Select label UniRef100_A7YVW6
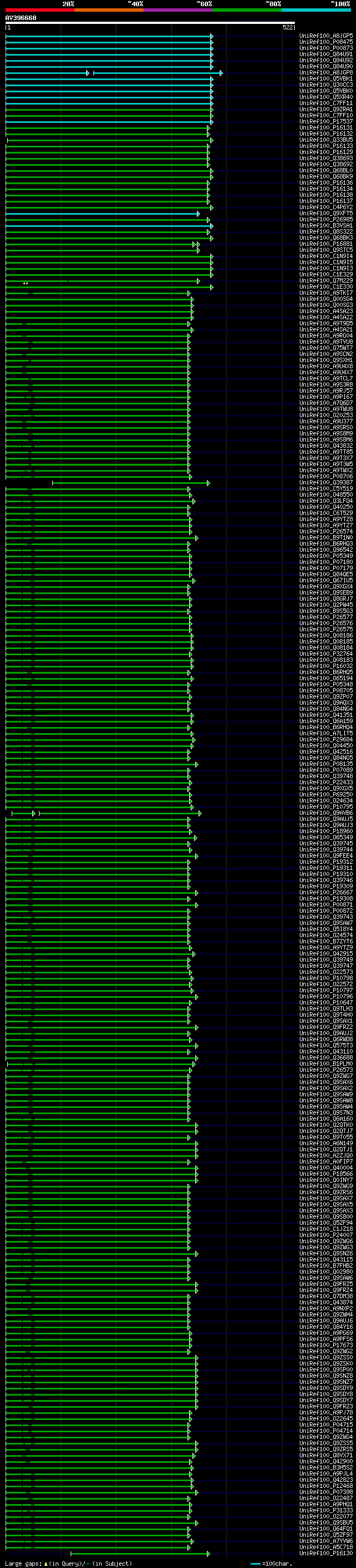The image size is (356, 1568). coord(326,1541)
